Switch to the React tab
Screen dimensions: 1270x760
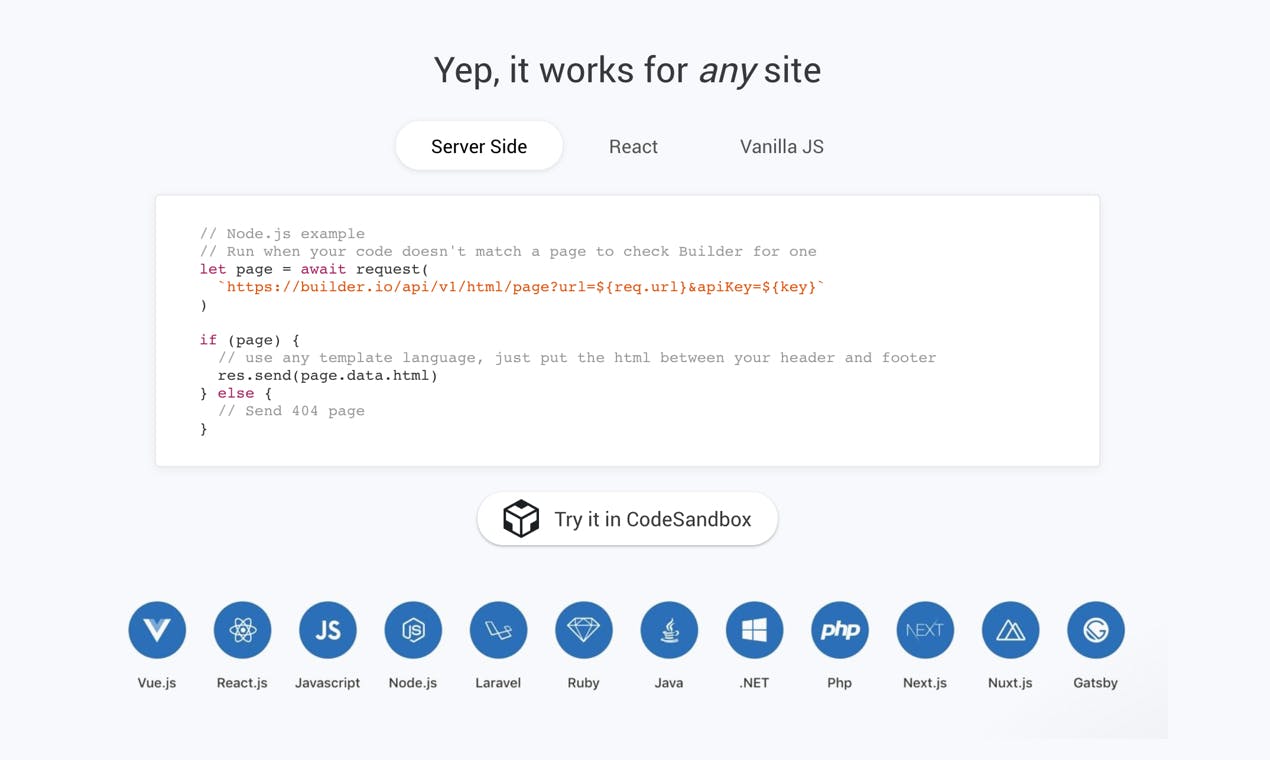tap(633, 146)
